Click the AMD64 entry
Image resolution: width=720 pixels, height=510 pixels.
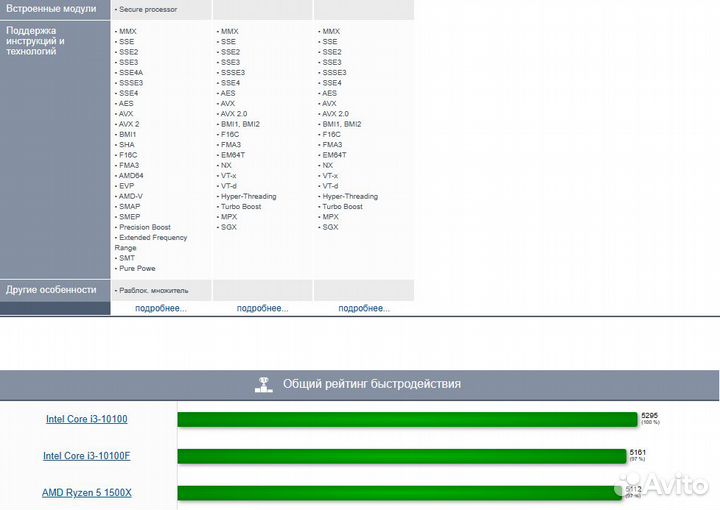(129, 175)
